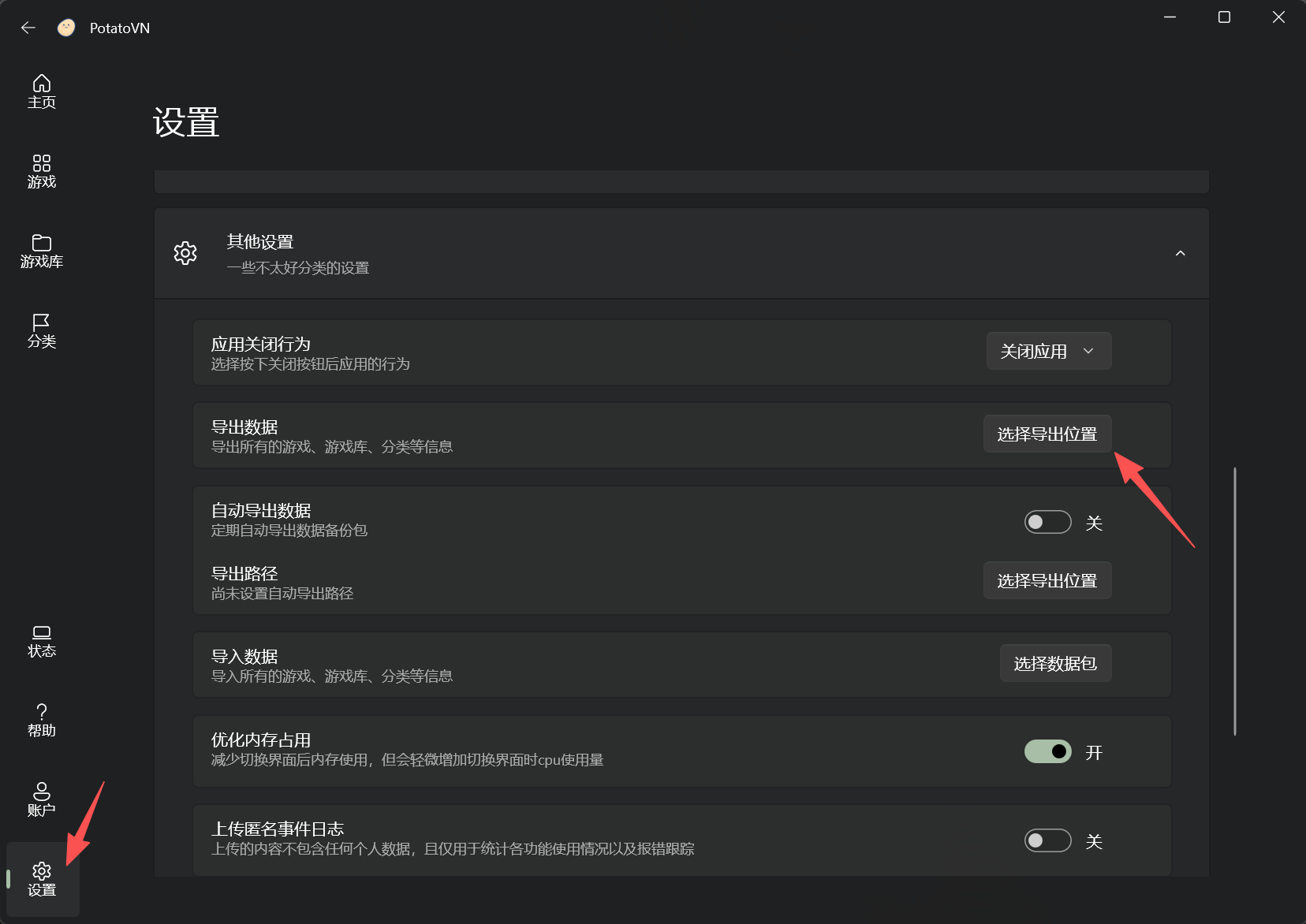This screenshot has width=1306, height=924.
Task: Enable the 自动导出数据 toggle switch
Action: coord(1047,522)
